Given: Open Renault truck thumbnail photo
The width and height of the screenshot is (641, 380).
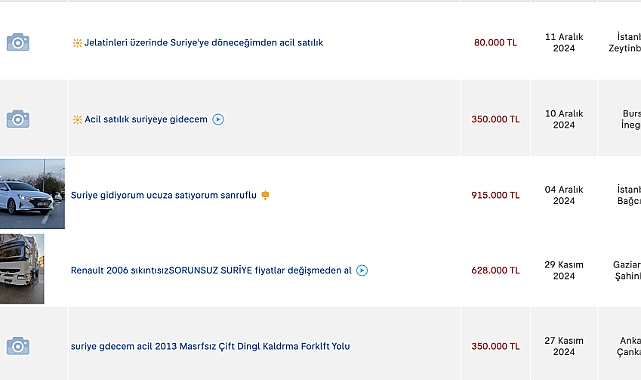Looking at the screenshot, I should [x=22, y=269].
